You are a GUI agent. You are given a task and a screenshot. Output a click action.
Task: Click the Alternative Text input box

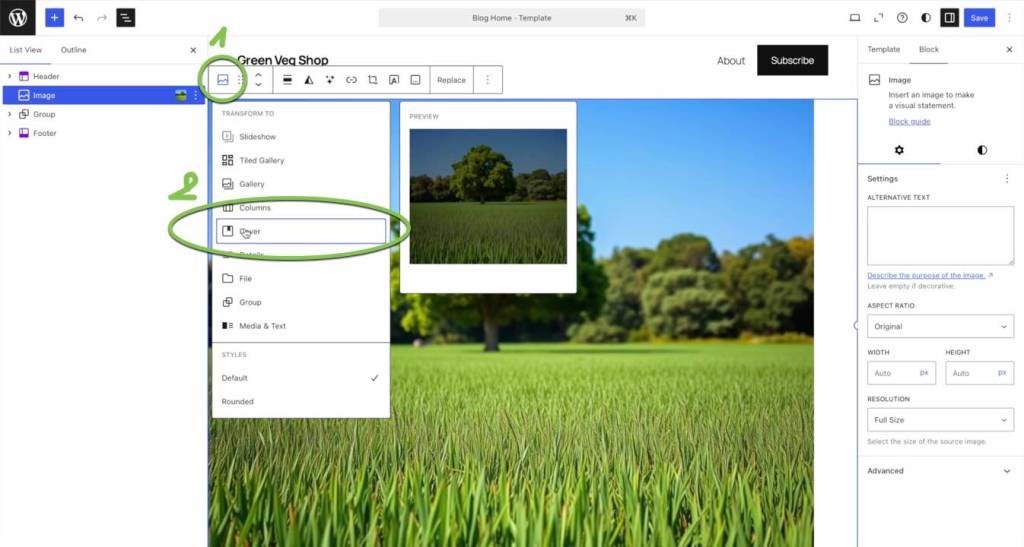tap(940, 236)
